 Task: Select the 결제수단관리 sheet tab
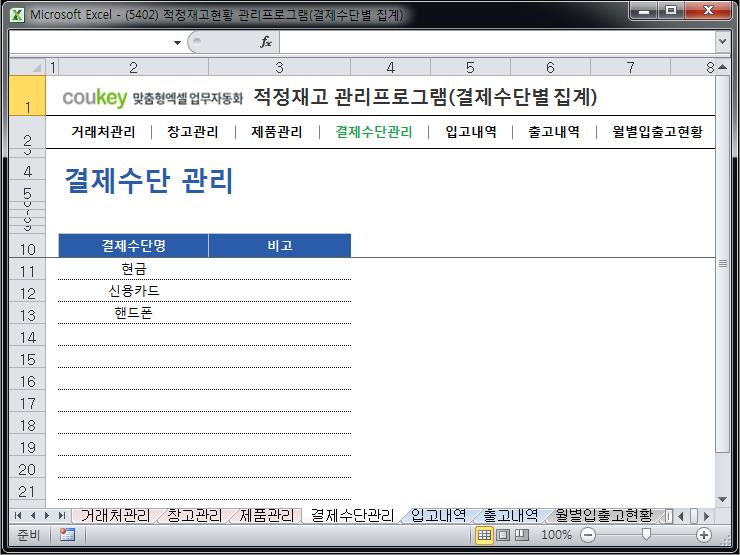pos(352,516)
